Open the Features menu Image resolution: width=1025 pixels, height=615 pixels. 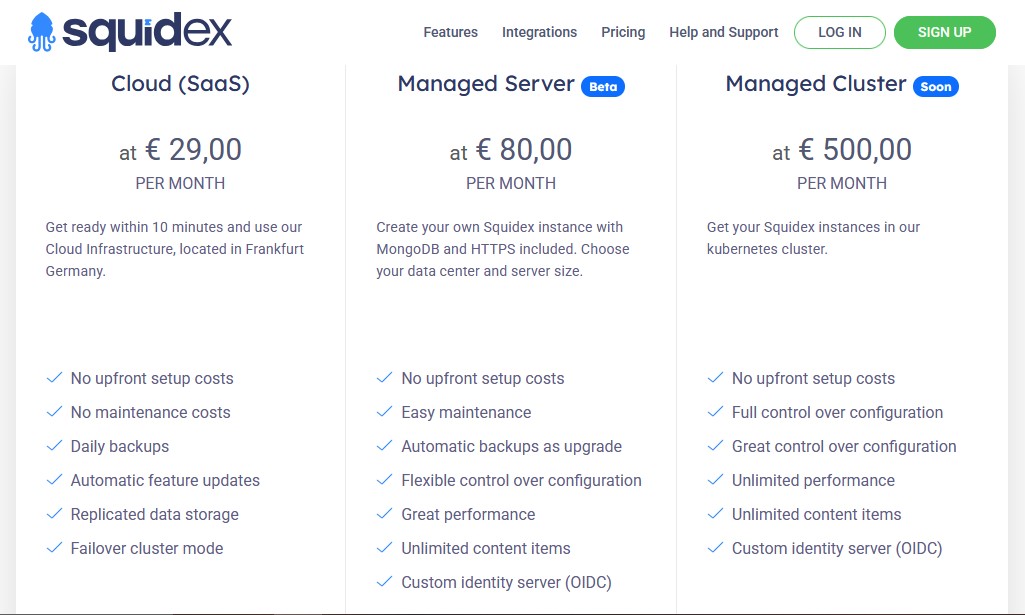(450, 32)
